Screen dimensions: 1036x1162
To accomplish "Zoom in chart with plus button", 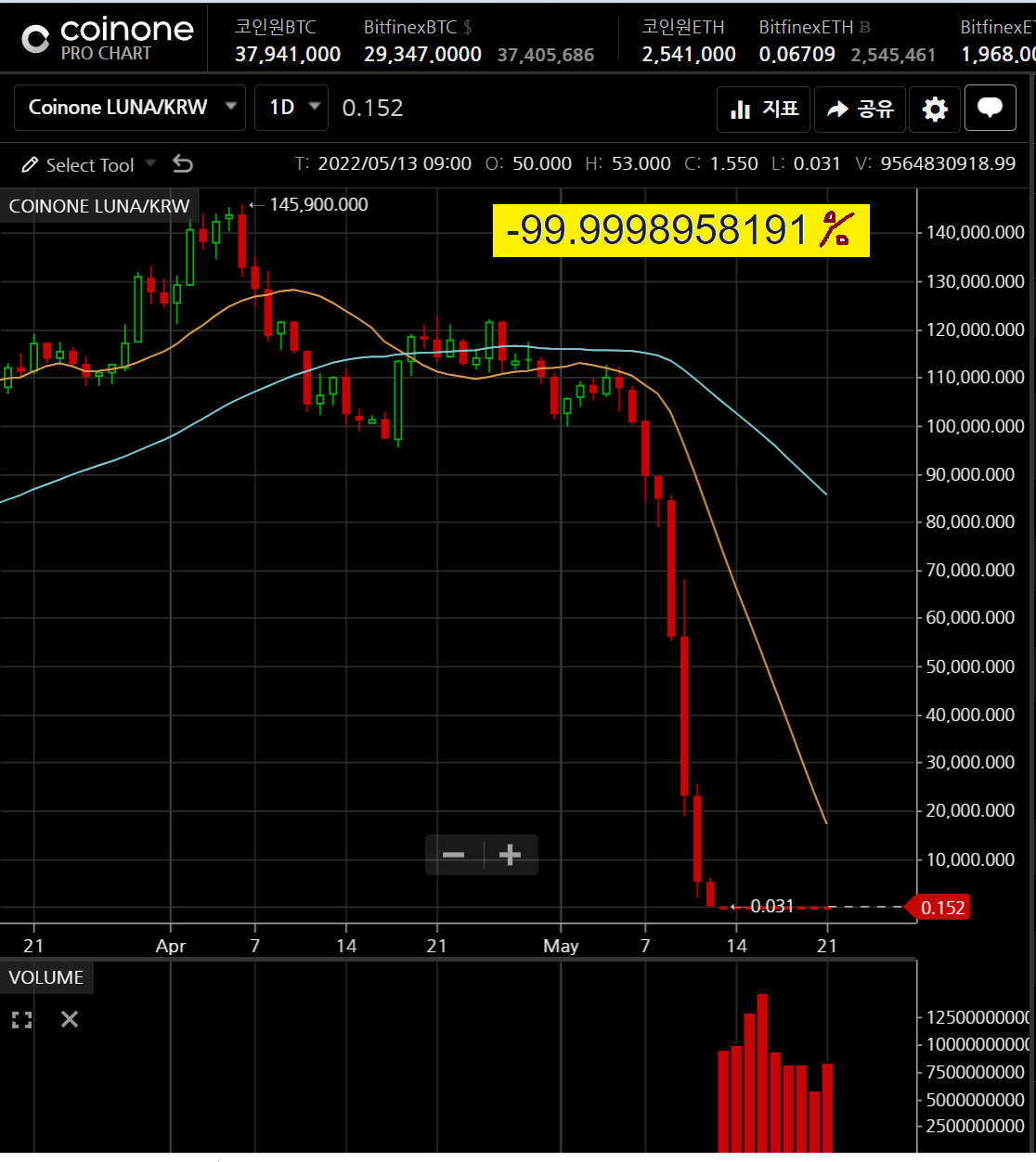I will pyautogui.click(x=511, y=855).
